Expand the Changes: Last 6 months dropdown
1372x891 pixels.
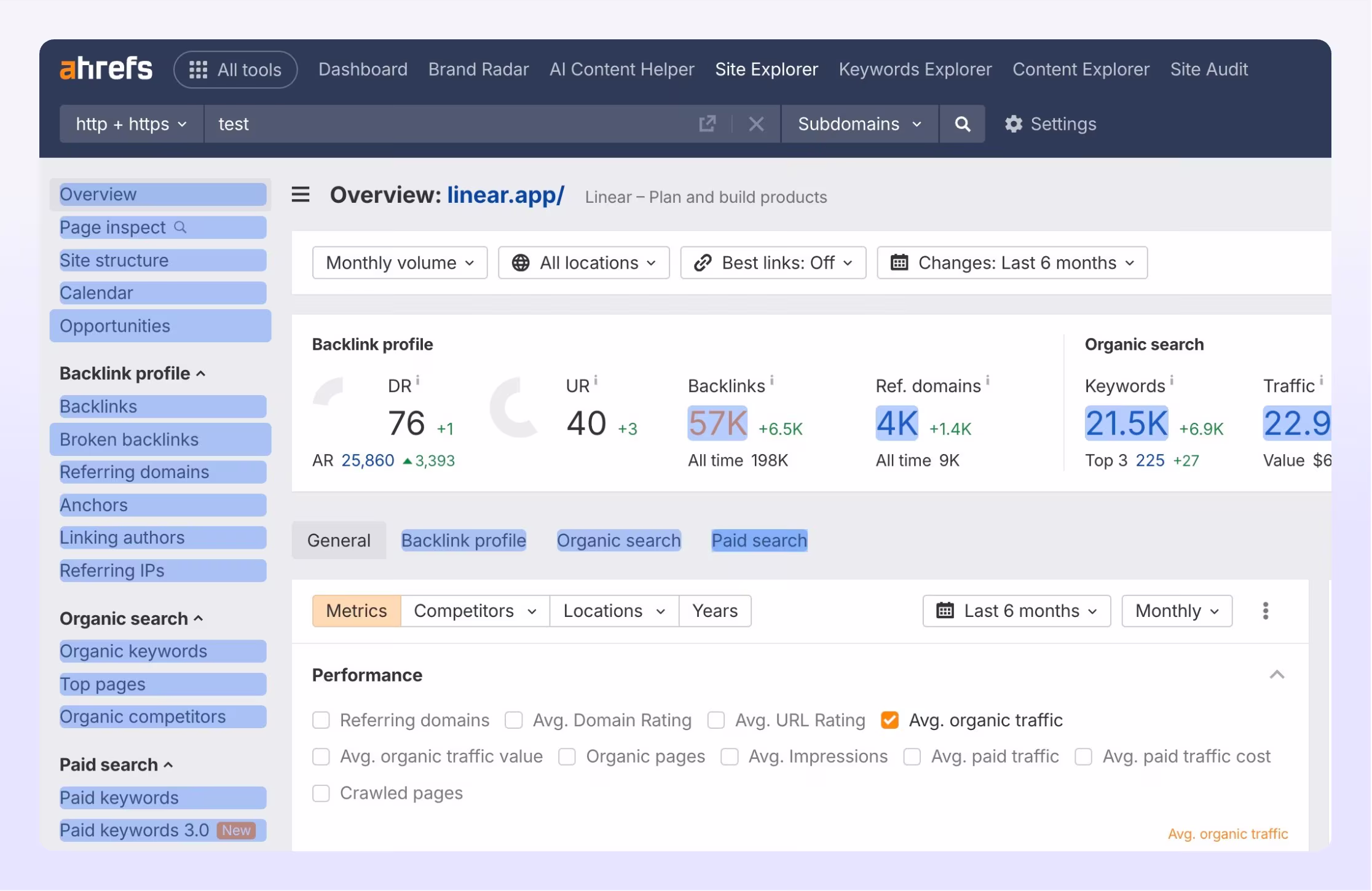[1011, 262]
